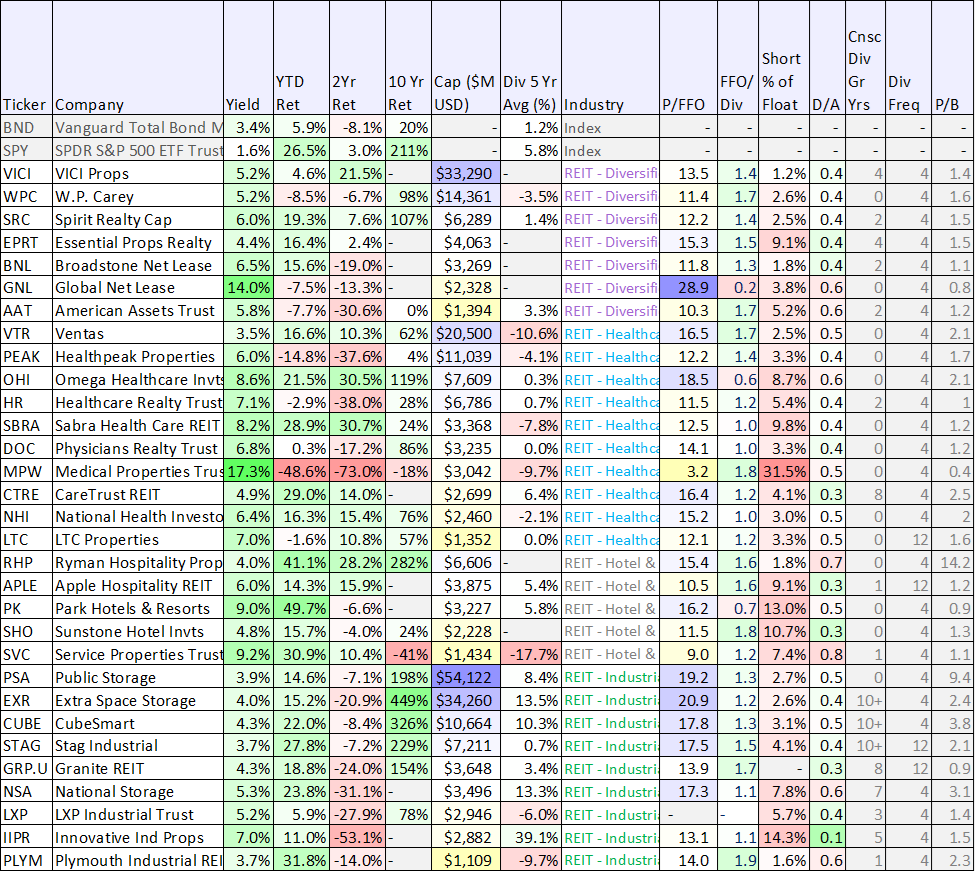Viewport: 975px width, 872px height.
Task: Click American Assets Trust cap $1,394
Action: (x=465, y=311)
